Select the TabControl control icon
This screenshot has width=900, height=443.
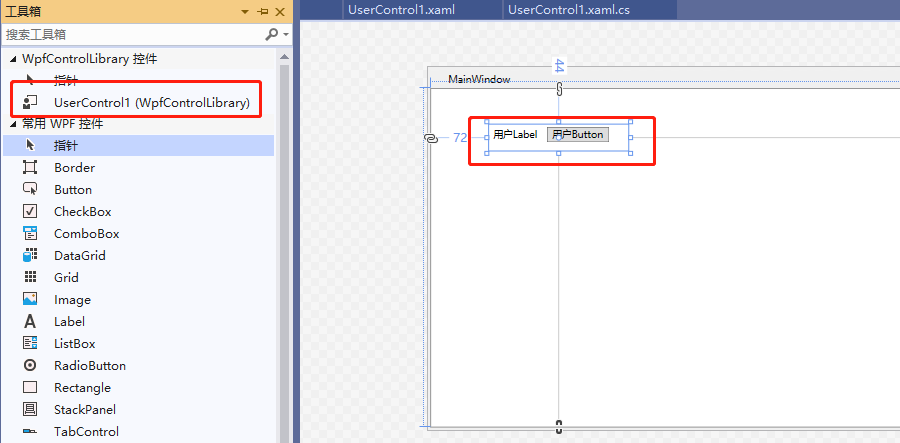point(30,431)
